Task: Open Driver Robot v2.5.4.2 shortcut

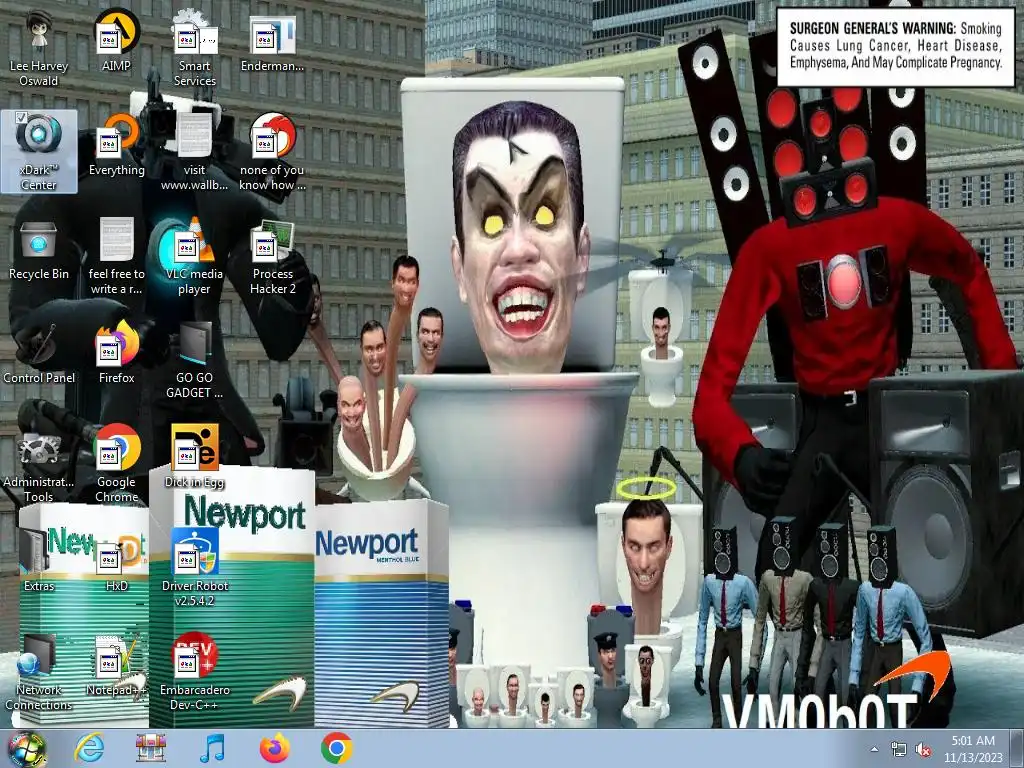Action: 194,568
